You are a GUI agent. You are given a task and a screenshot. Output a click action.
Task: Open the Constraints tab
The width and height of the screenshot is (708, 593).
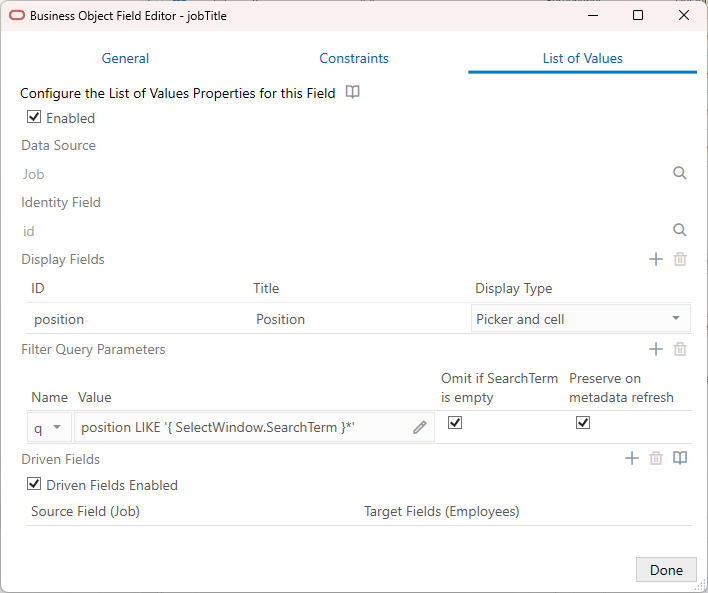(354, 58)
